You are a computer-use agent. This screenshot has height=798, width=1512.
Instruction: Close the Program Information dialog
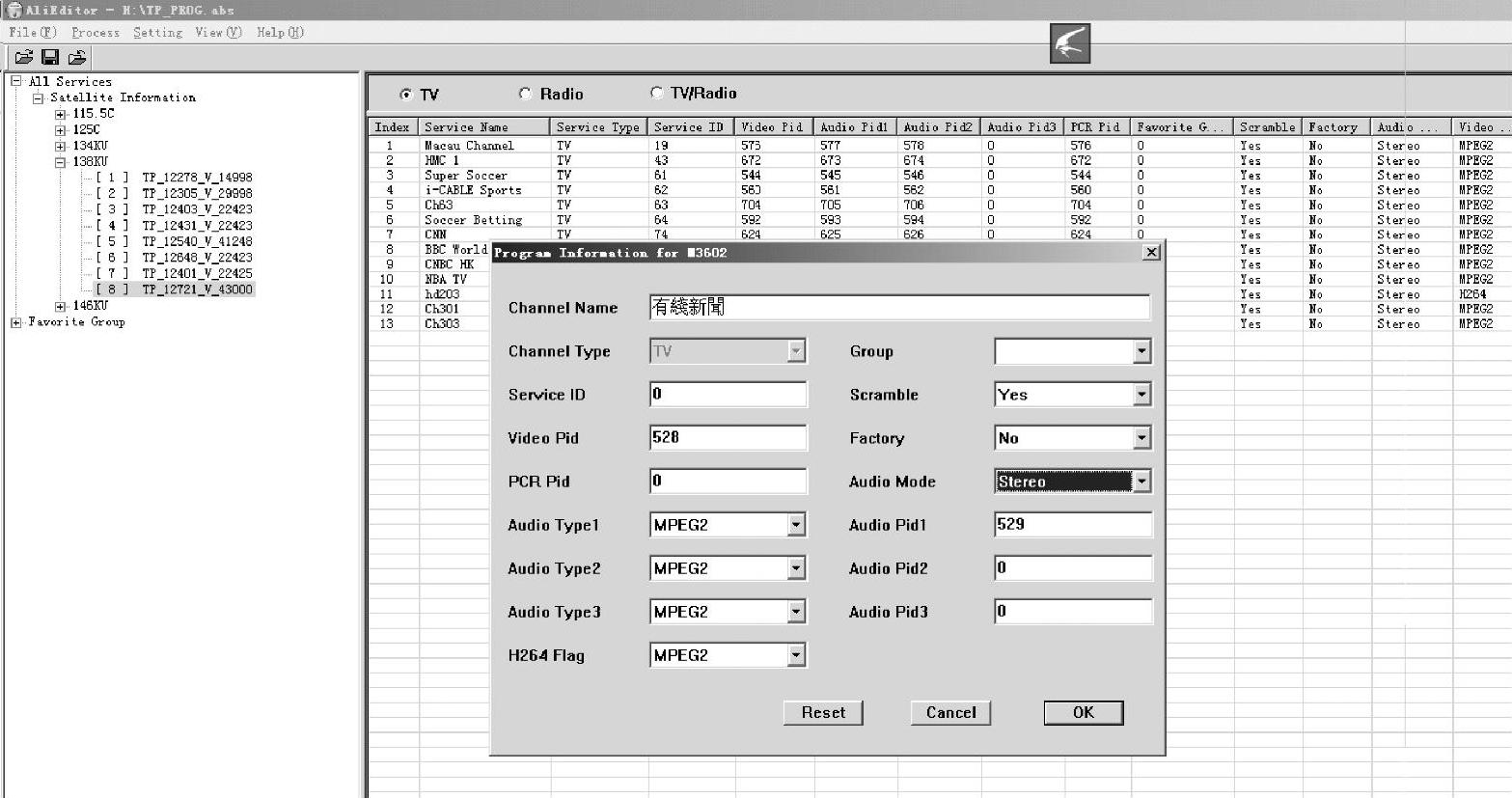coord(1151,253)
